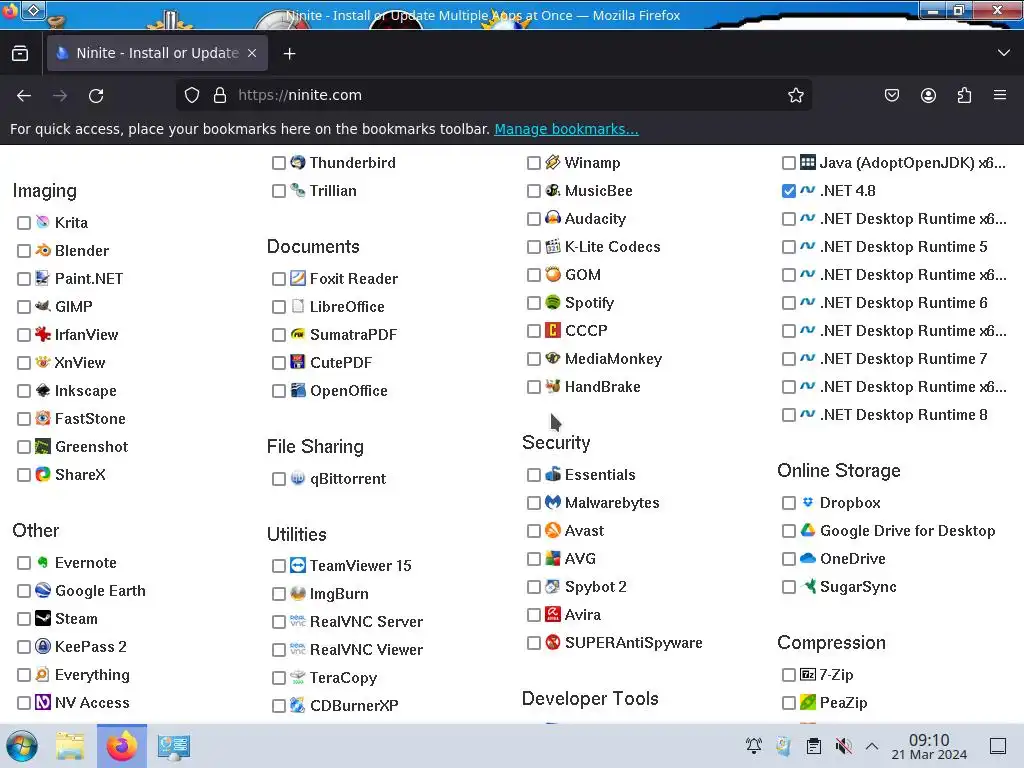This screenshot has height=768, width=1024.
Task: Click the Malwarebytes icon
Action: [x=553, y=502]
